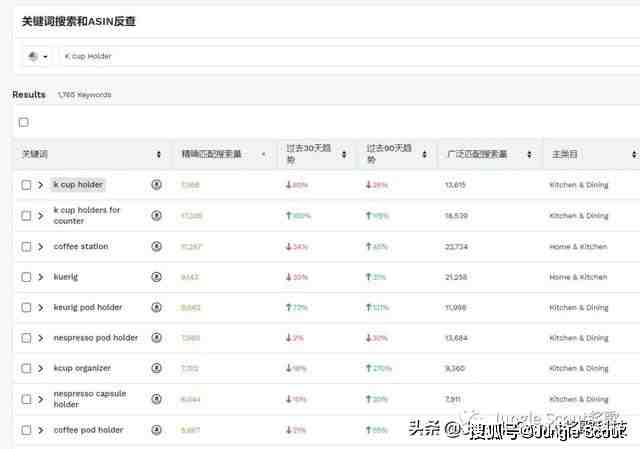Click broad match volume in kcup organizer row
640x449 pixels.
(x=454, y=368)
